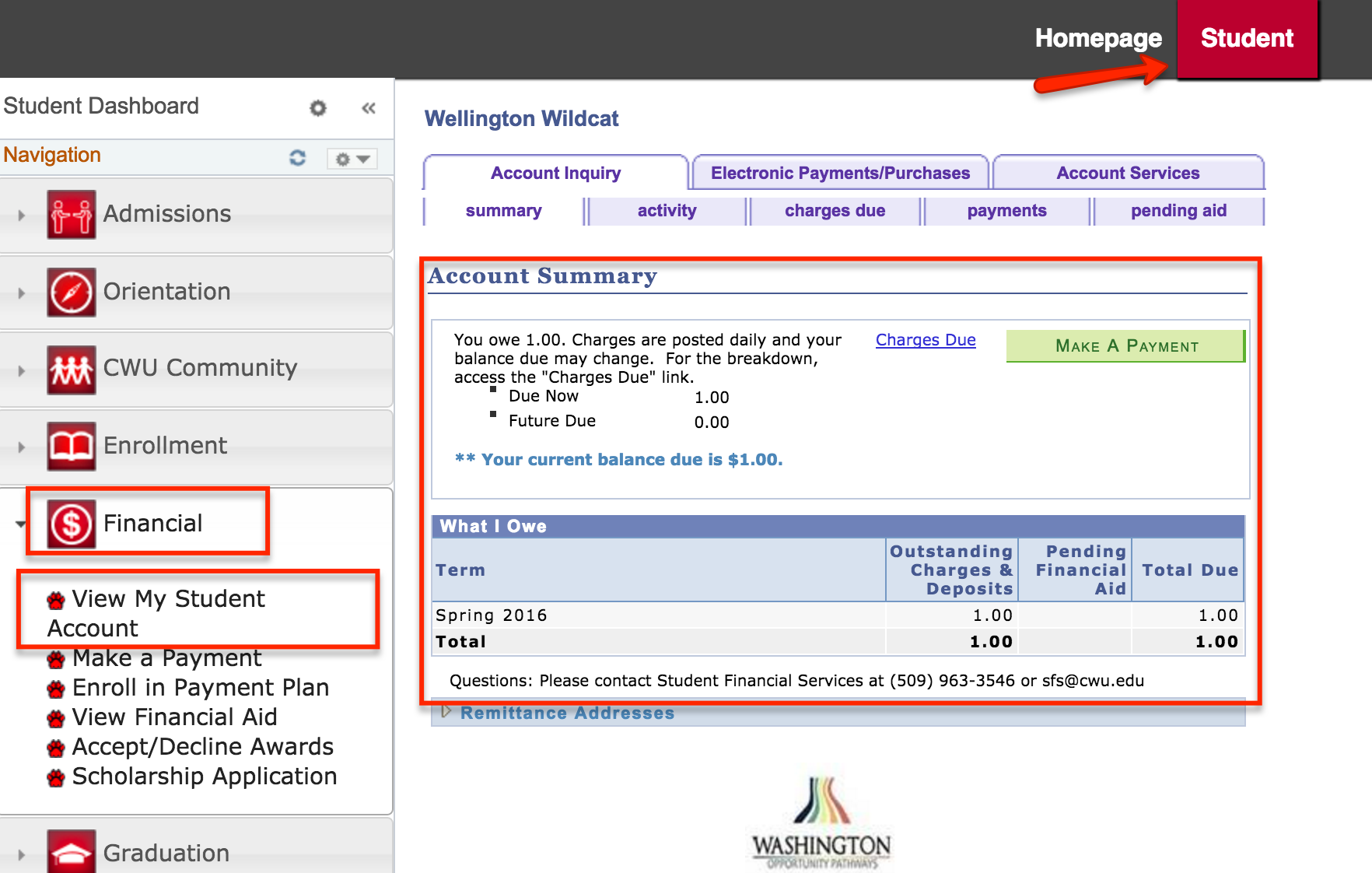Click the Admissions red icon
The width and height of the screenshot is (1372, 873).
pos(72,214)
